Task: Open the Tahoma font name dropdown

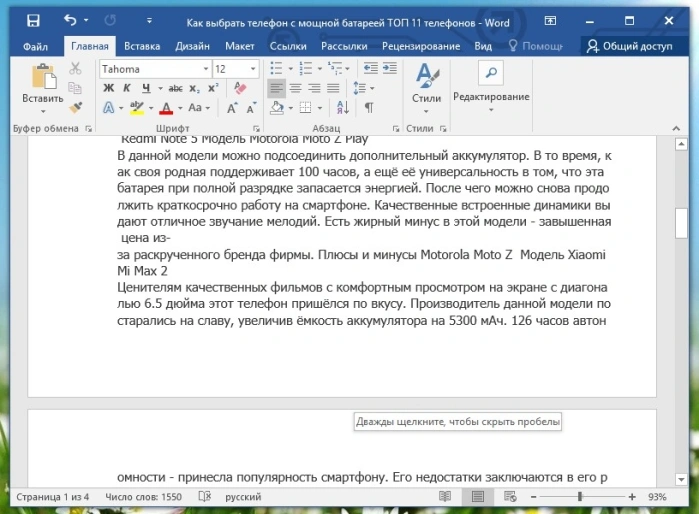Action: (x=206, y=69)
